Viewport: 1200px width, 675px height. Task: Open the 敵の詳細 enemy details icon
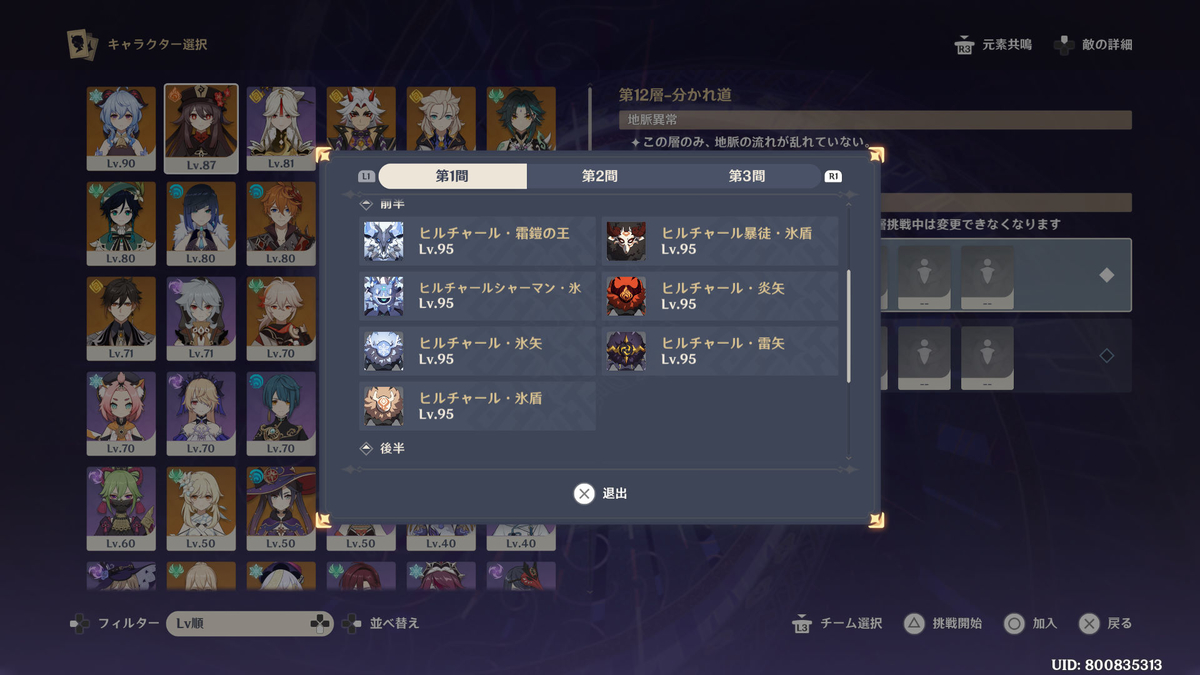pyautogui.click(x=1064, y=45)
